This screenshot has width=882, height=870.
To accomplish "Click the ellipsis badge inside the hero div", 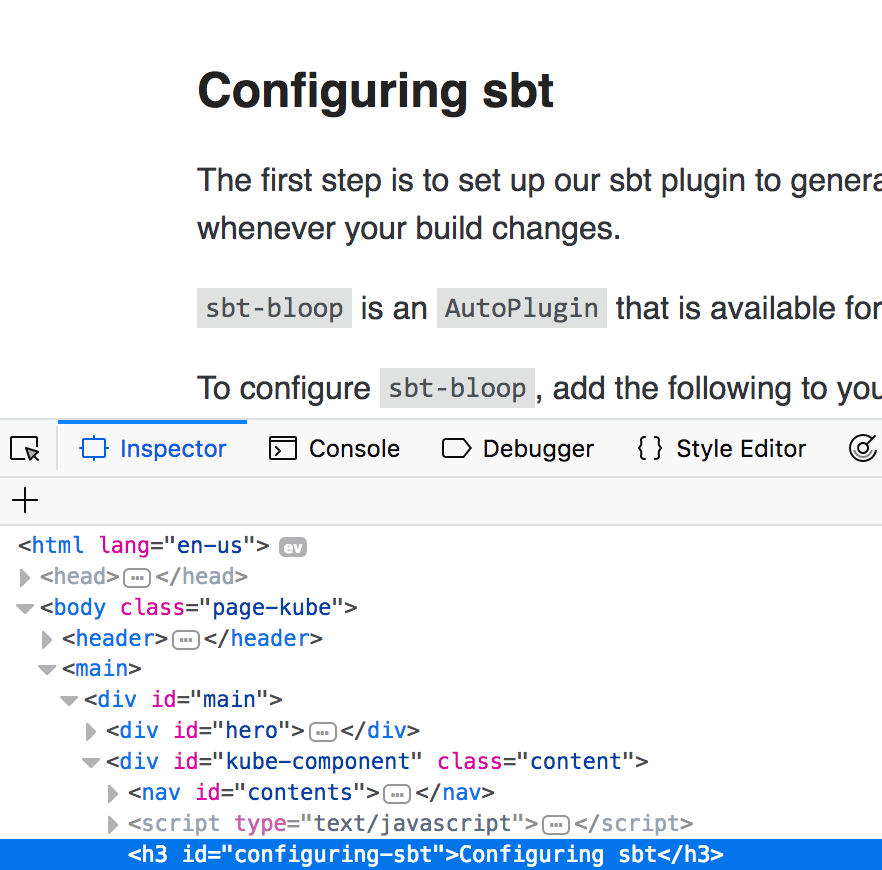I will (322, 732).
